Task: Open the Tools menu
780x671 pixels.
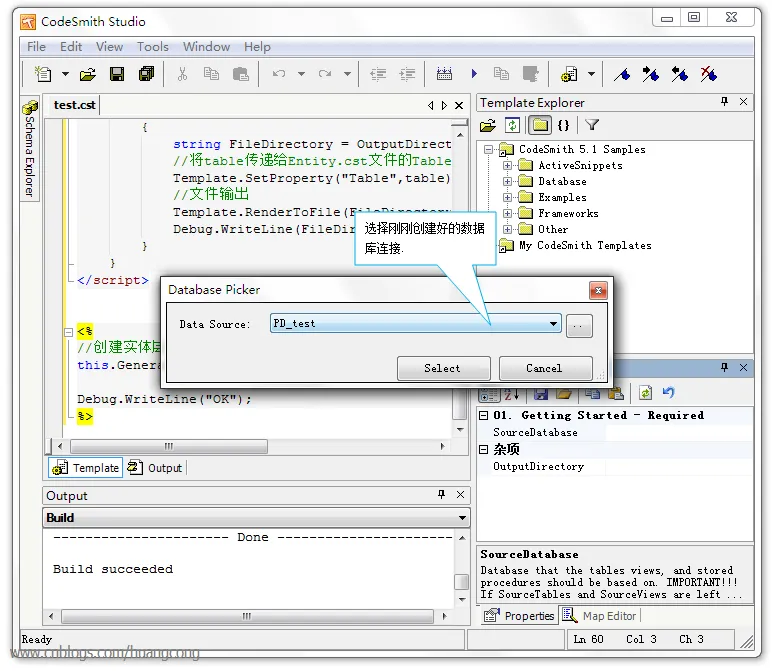Action: coord(152,46)
